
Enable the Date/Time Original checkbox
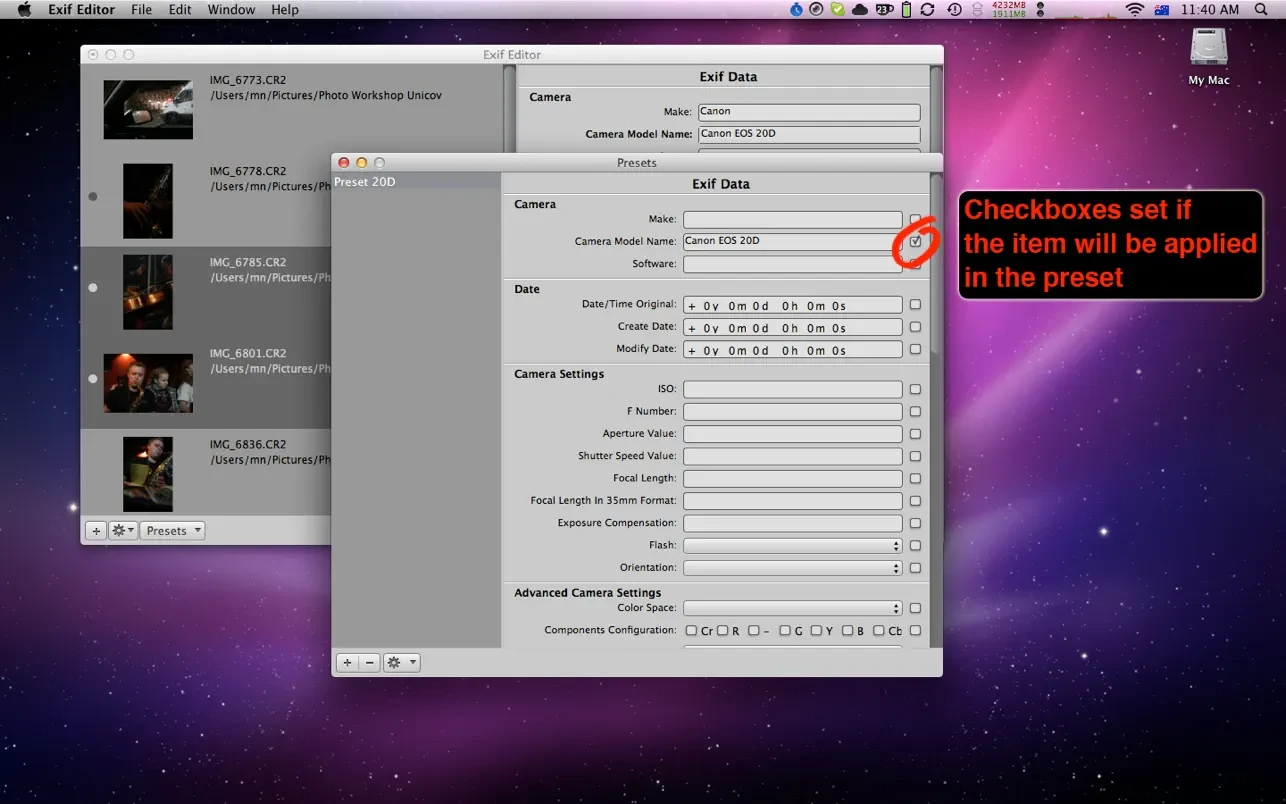click(915, 305)
